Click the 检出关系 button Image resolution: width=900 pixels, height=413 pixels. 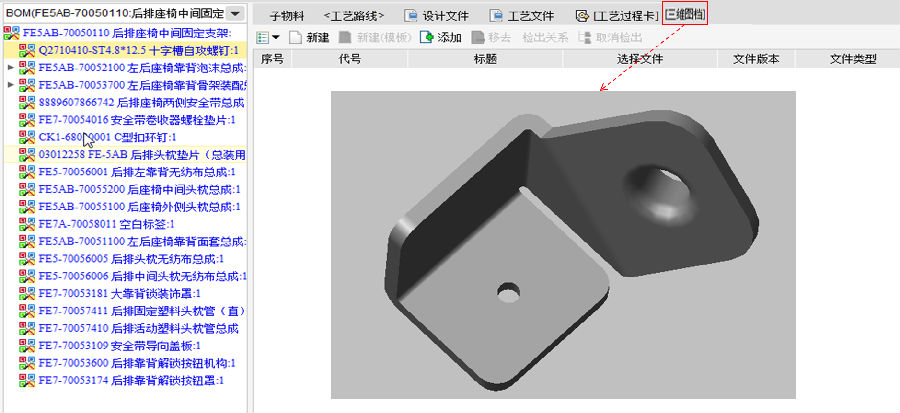(545, 38)
